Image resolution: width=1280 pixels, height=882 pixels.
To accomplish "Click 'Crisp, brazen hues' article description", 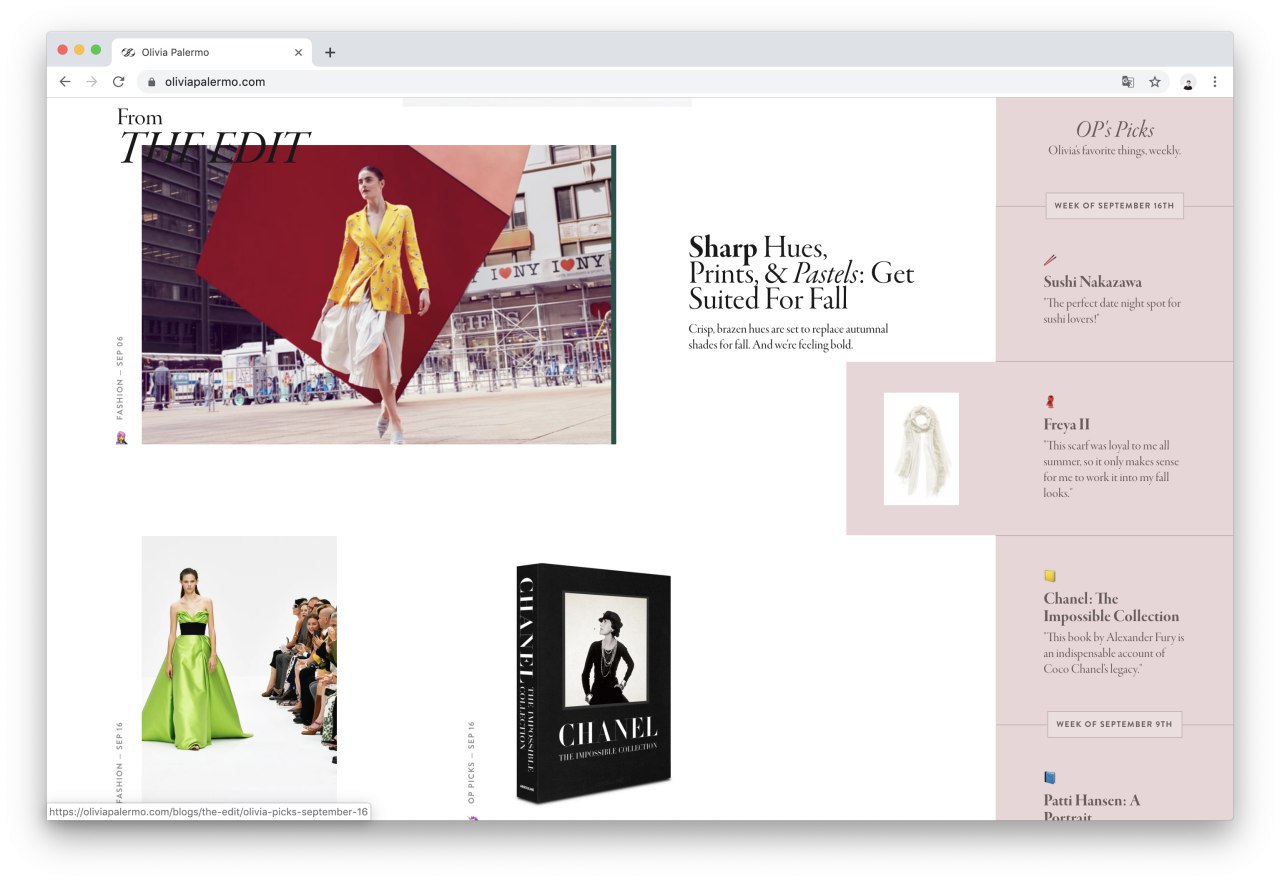I will pyautogui.click(x=788, y=337).
